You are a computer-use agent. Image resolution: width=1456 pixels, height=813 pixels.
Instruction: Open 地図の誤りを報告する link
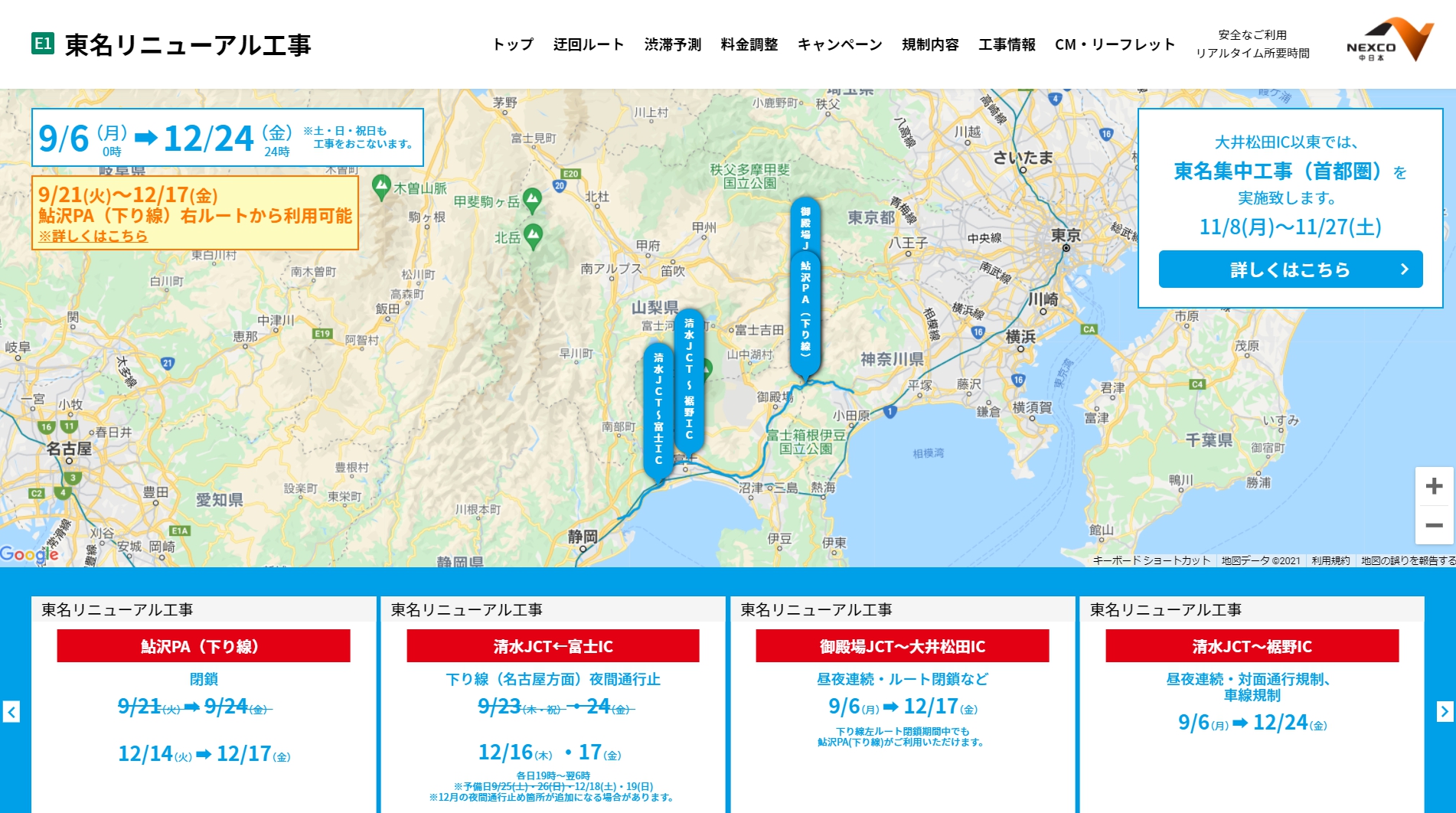tap(1408, 560)
